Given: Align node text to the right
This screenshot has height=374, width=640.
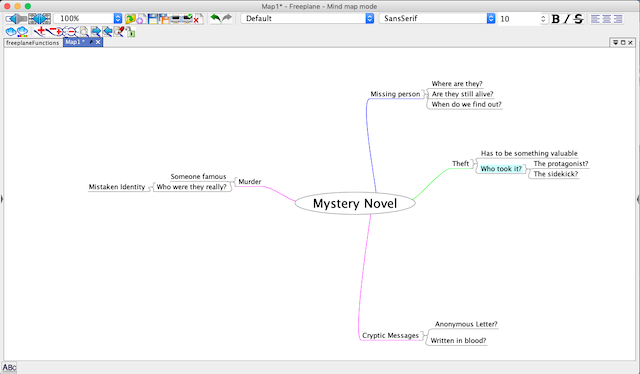Looking at the screenshot, I should coord(618,19).
